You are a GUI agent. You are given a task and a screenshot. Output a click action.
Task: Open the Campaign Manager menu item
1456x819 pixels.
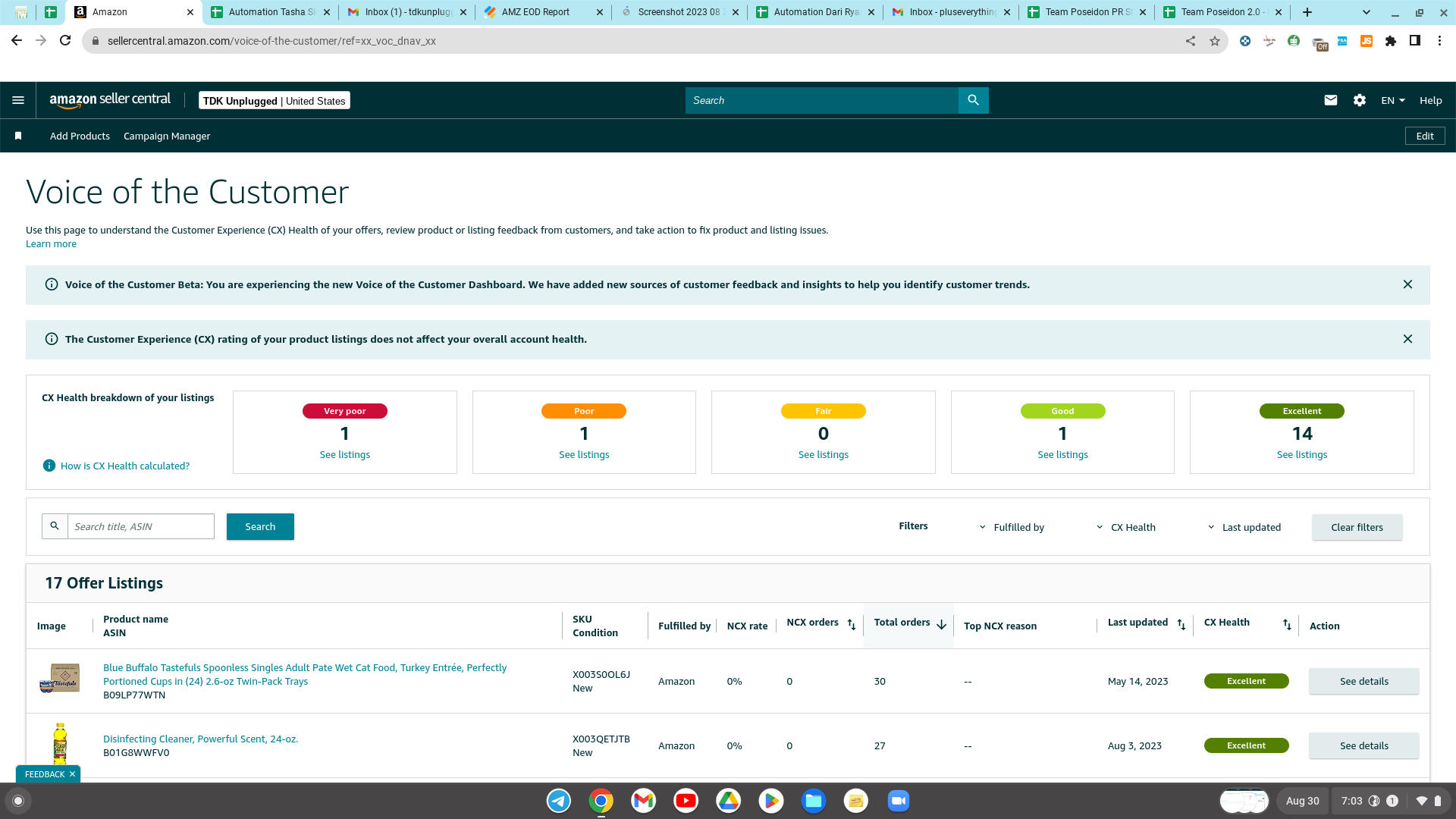pos(167,136)
